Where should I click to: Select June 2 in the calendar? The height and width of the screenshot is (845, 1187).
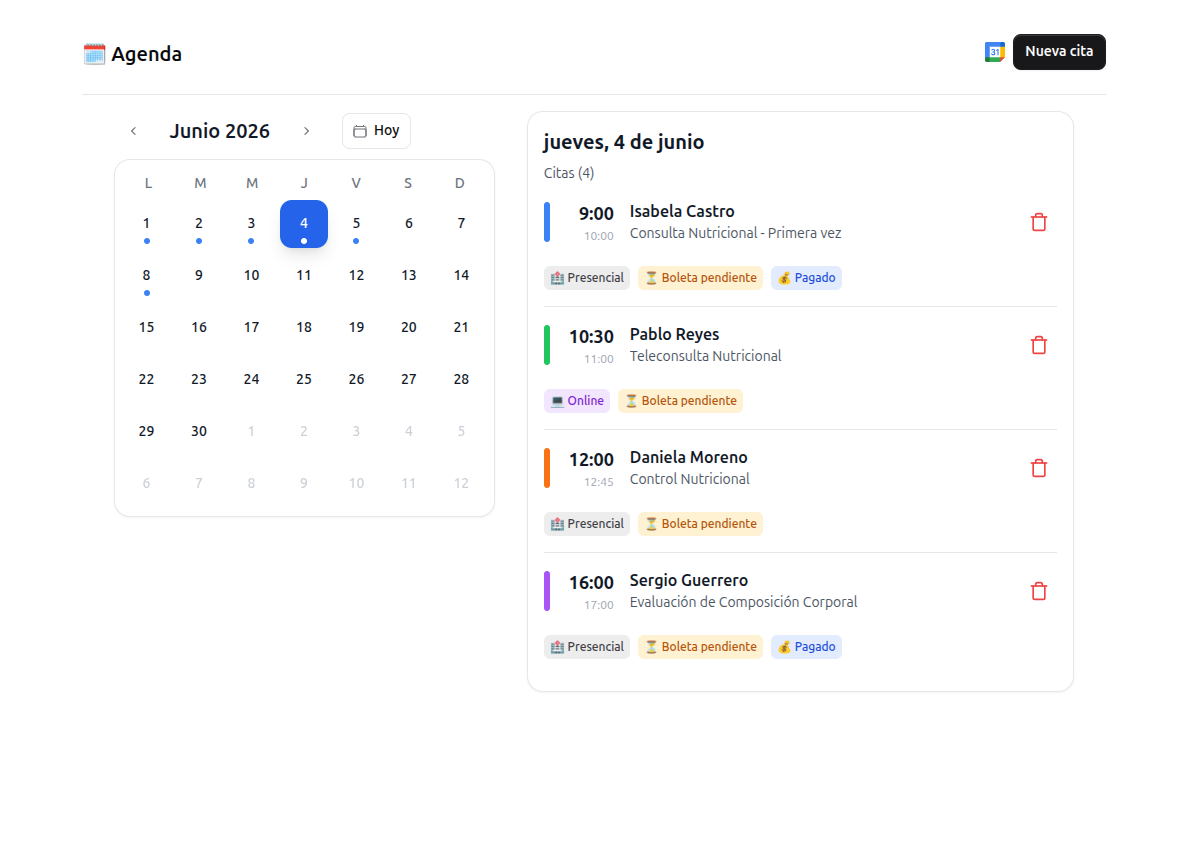198,224
